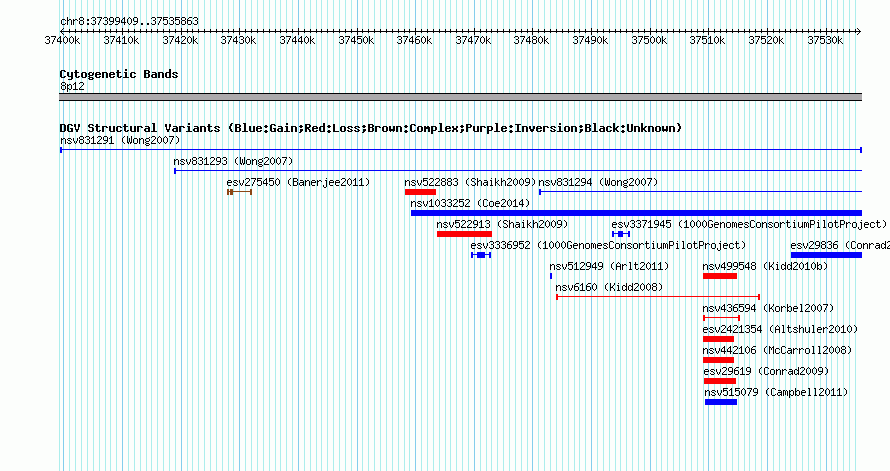The height and width of the screenshot is (471, 890).
Task: Click the 8p12 band label
Action: pos(72,86)
